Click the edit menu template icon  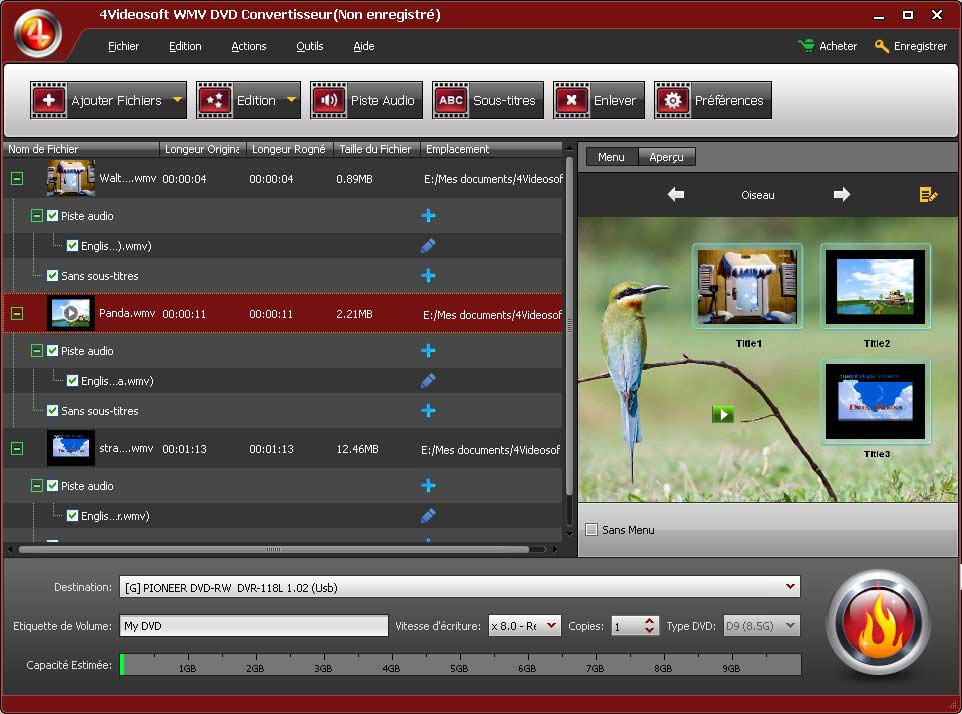[928, 195]
